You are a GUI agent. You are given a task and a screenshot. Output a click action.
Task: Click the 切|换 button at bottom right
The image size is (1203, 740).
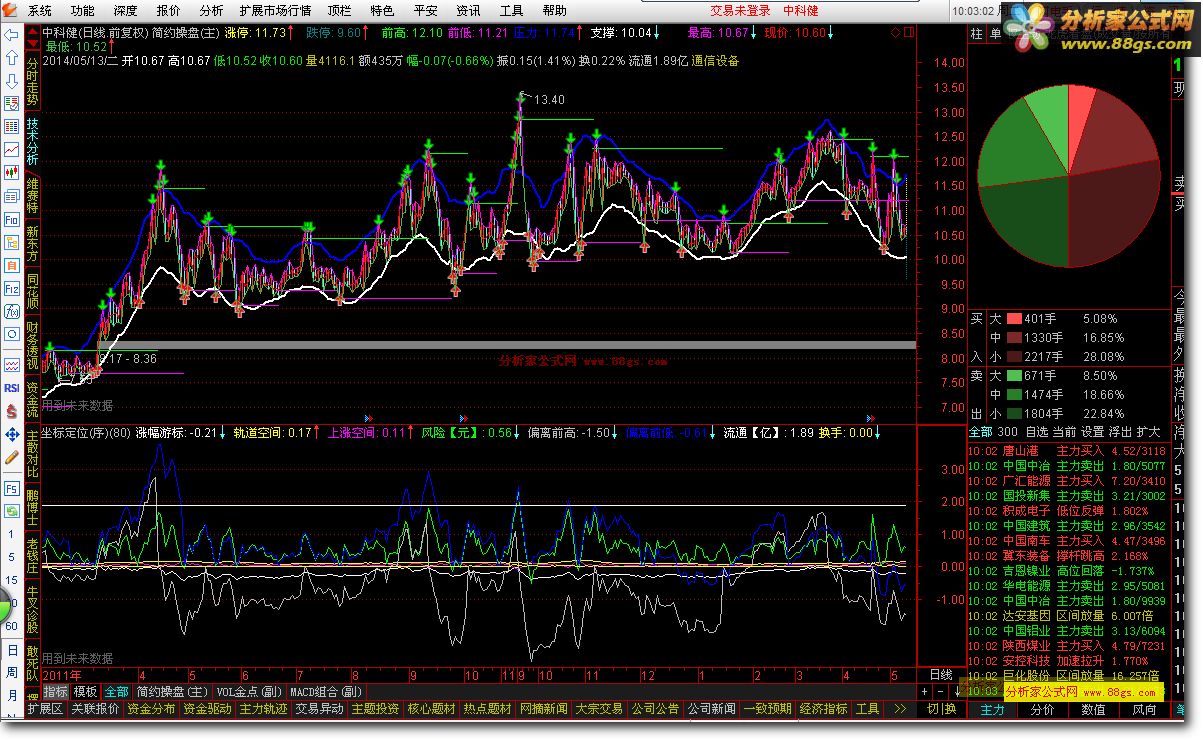(x=941, y=709)
